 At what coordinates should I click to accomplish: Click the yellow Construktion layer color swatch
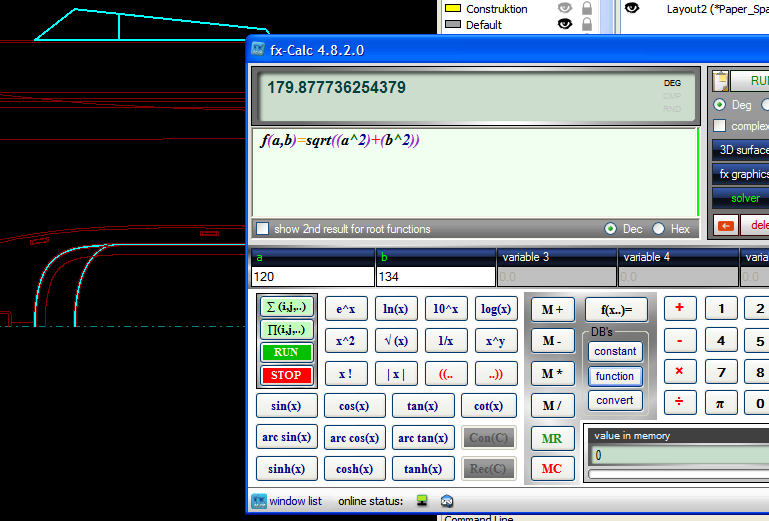point(452,8)
